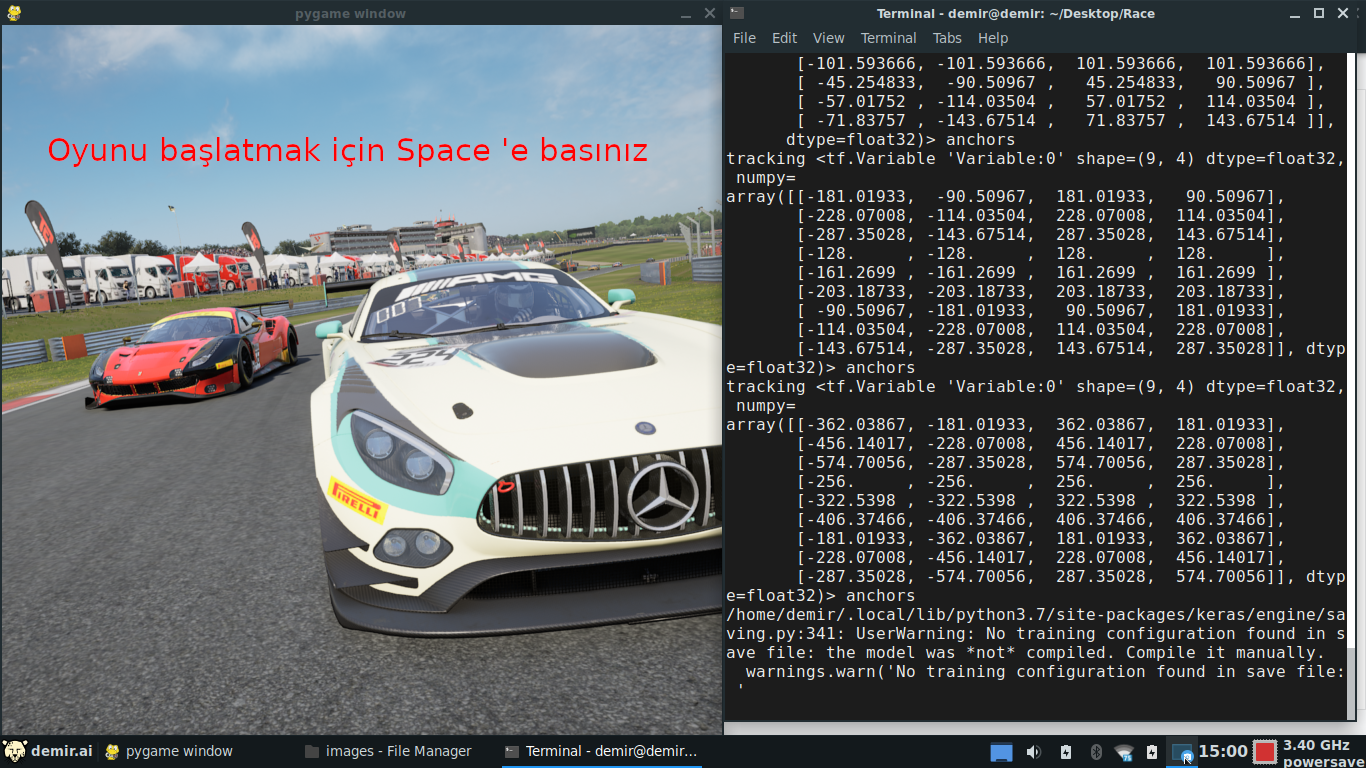Minimize the pygame window
The width and height of the screenshot is (1366, 768).
click(686, 14)
